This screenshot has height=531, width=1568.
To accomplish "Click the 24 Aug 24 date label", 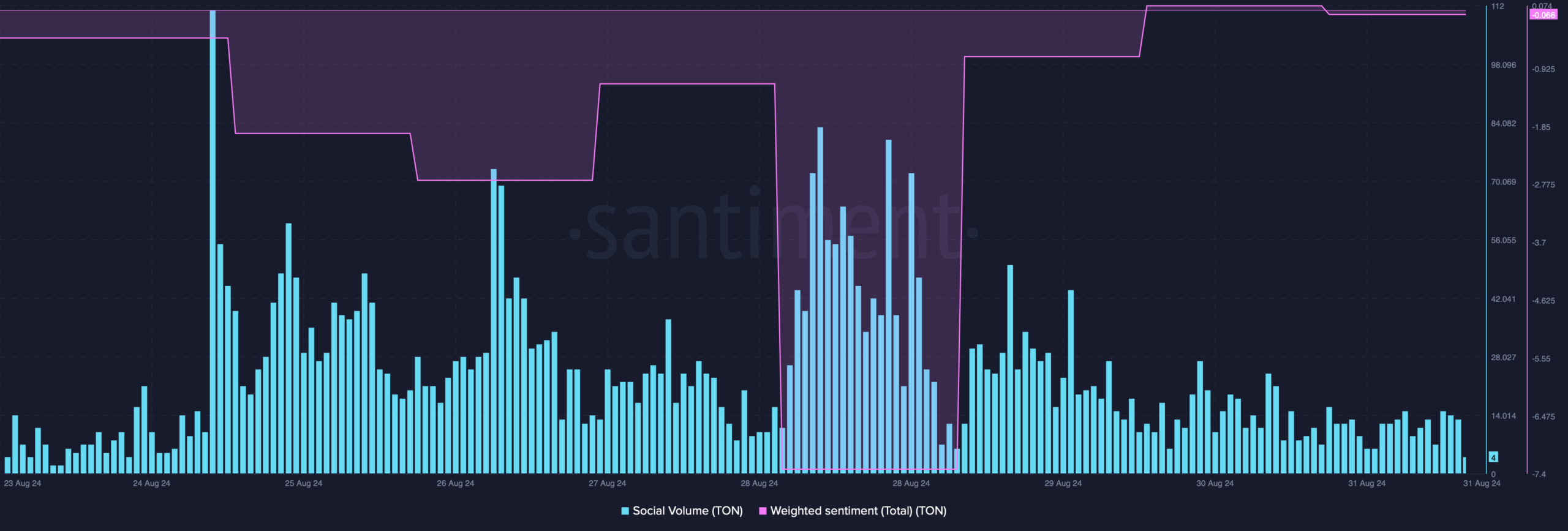I will click(152, 483).
